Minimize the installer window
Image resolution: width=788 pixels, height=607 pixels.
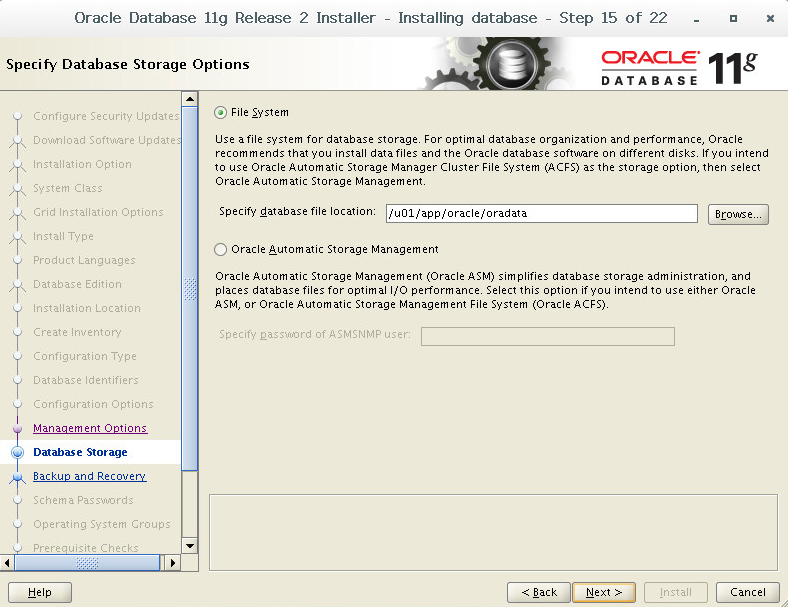[x=697, y=19]
